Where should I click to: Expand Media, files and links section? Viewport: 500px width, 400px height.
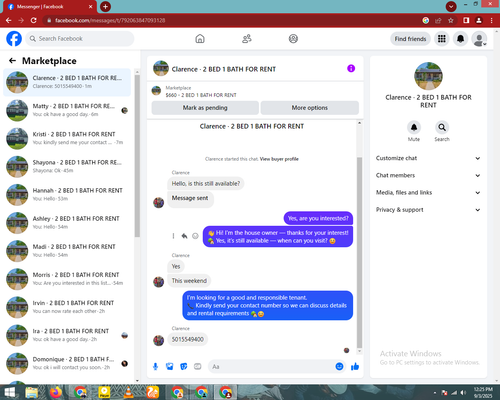click(x=428, y=193)
